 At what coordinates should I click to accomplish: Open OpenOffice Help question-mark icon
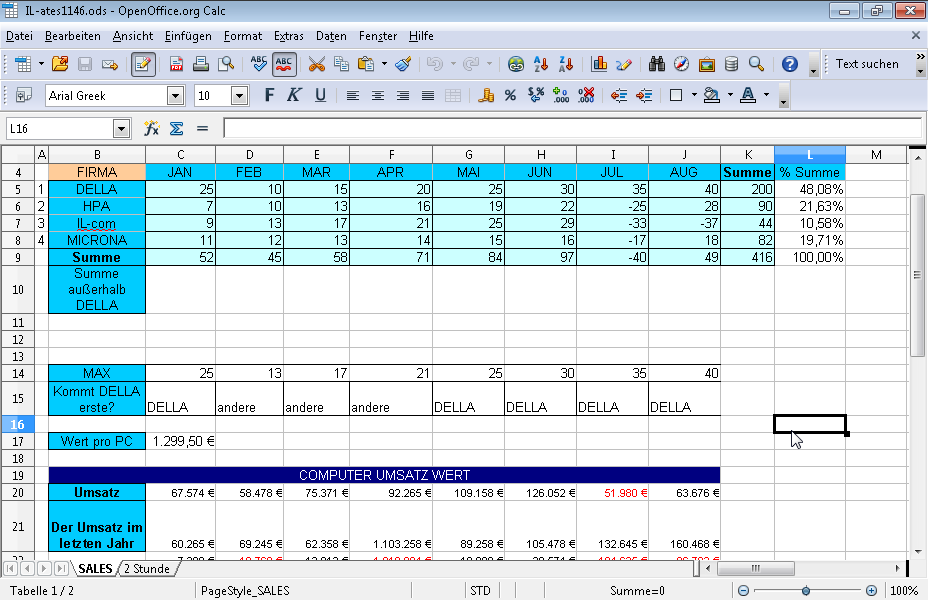click(x=790, y=64)
